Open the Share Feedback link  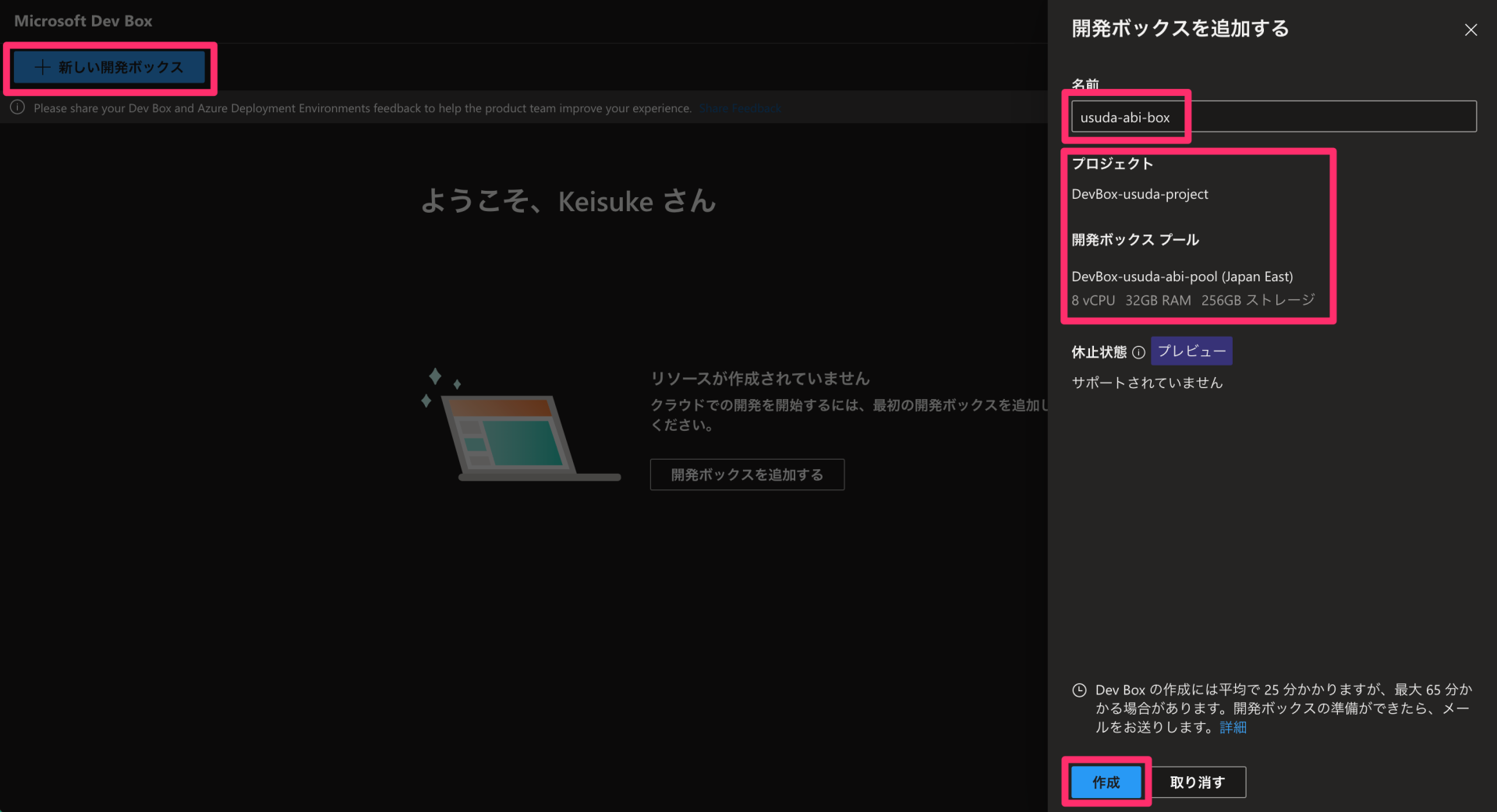(x=739, y=108)
